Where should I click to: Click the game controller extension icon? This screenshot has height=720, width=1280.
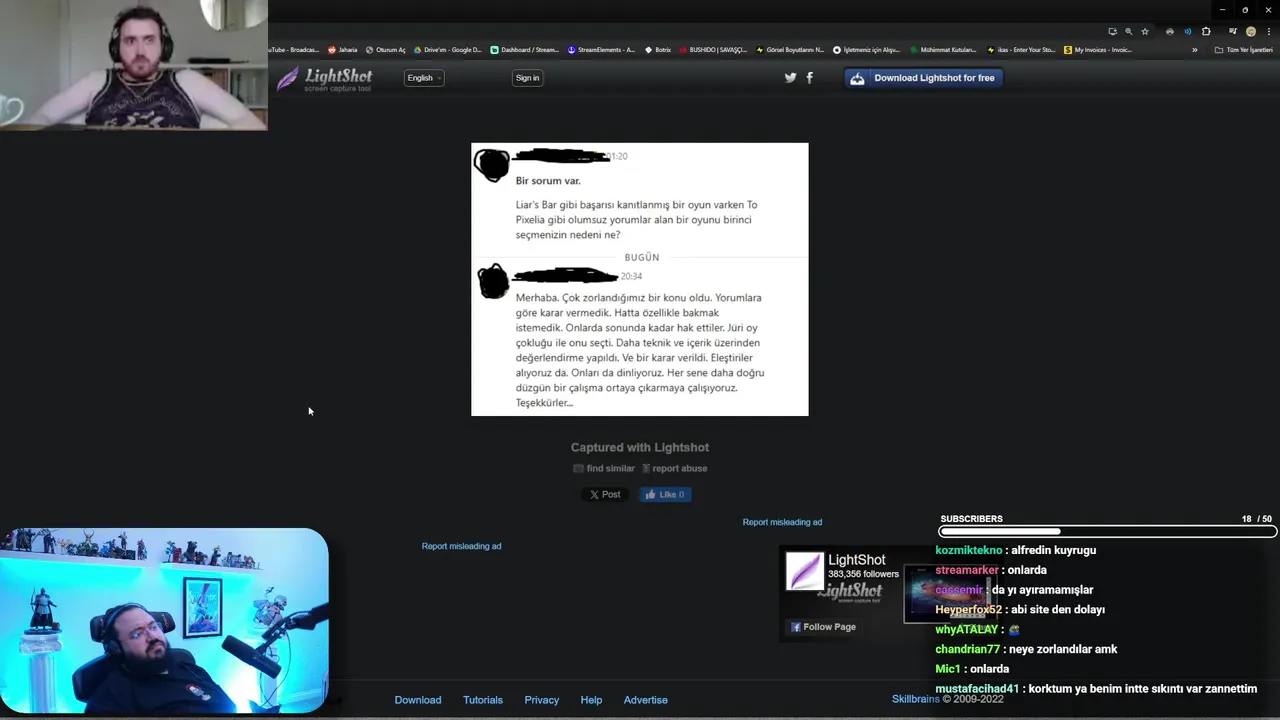(1170, 32)
